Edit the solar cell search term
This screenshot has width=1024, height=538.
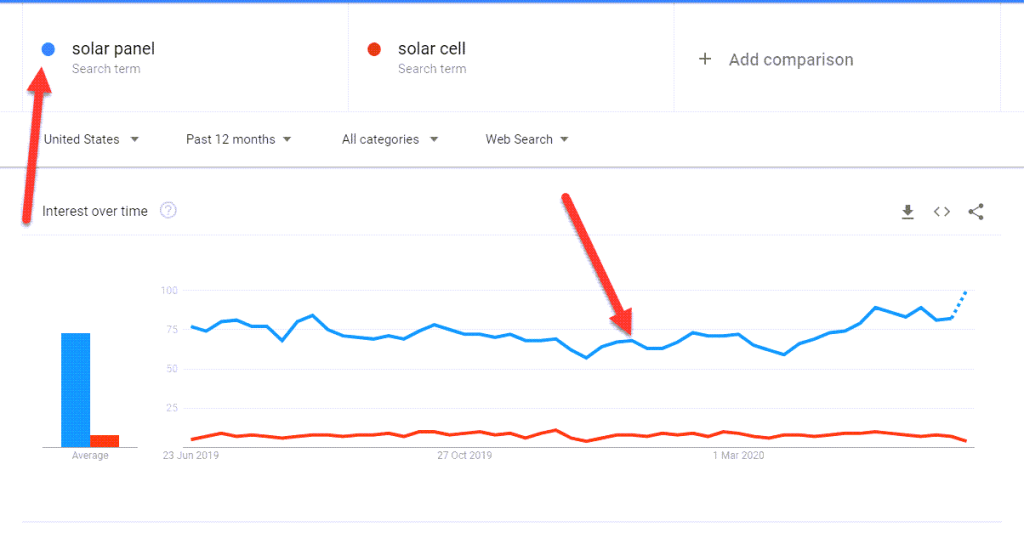coord(432,49)
